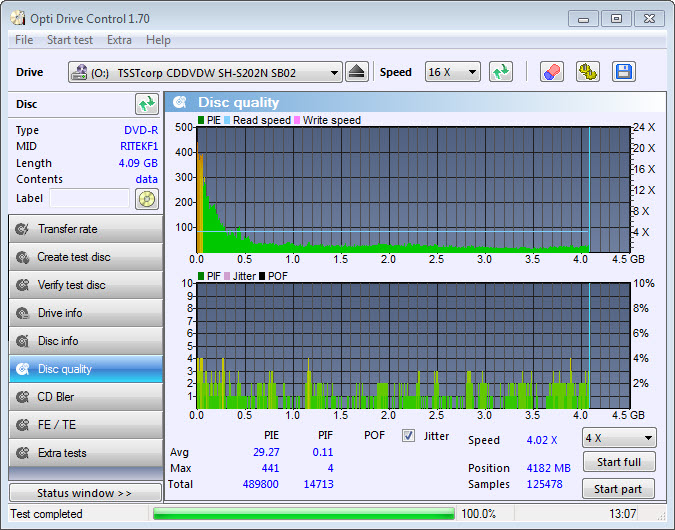
Task: Click the Disc quality header disc icon
Action: coord(180,102)
